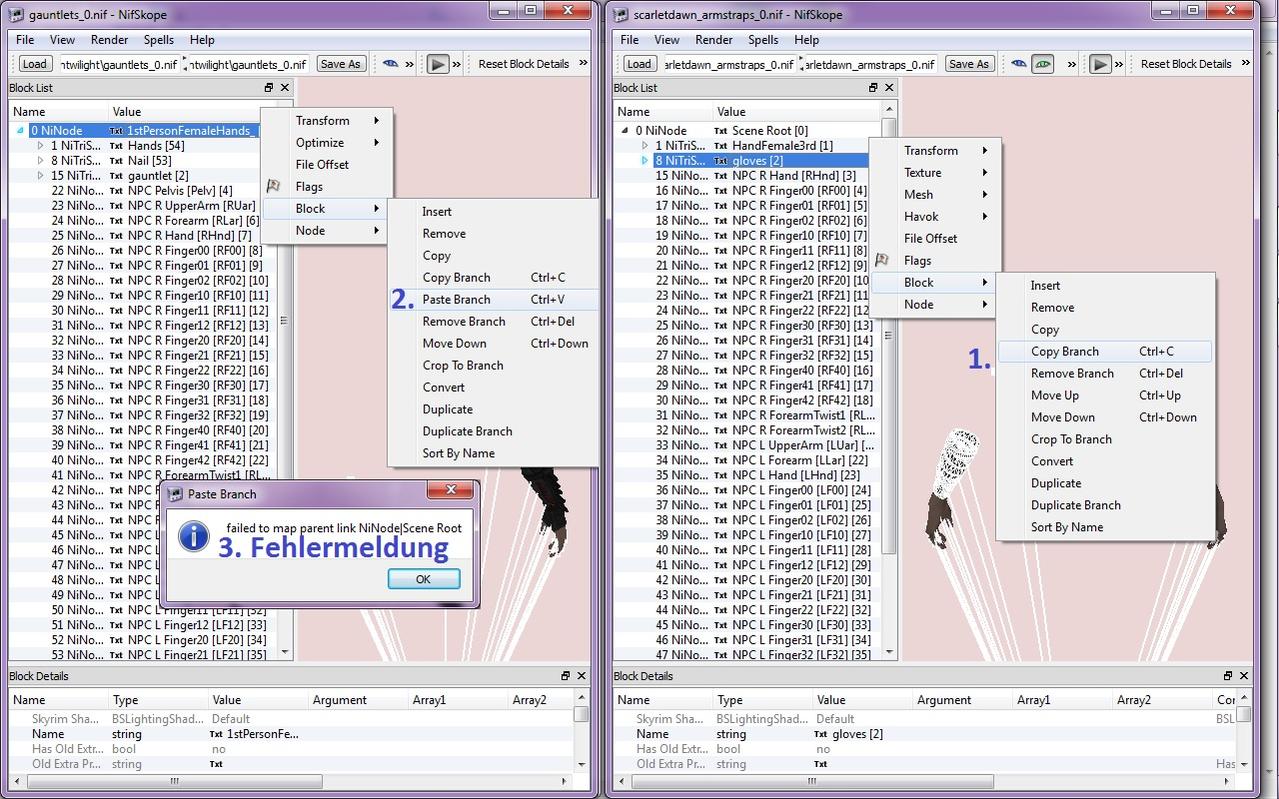This screenshot has width=1279, height=799.
Task: Float the Block List panel in gauntlets window
Action: point(269,88)
